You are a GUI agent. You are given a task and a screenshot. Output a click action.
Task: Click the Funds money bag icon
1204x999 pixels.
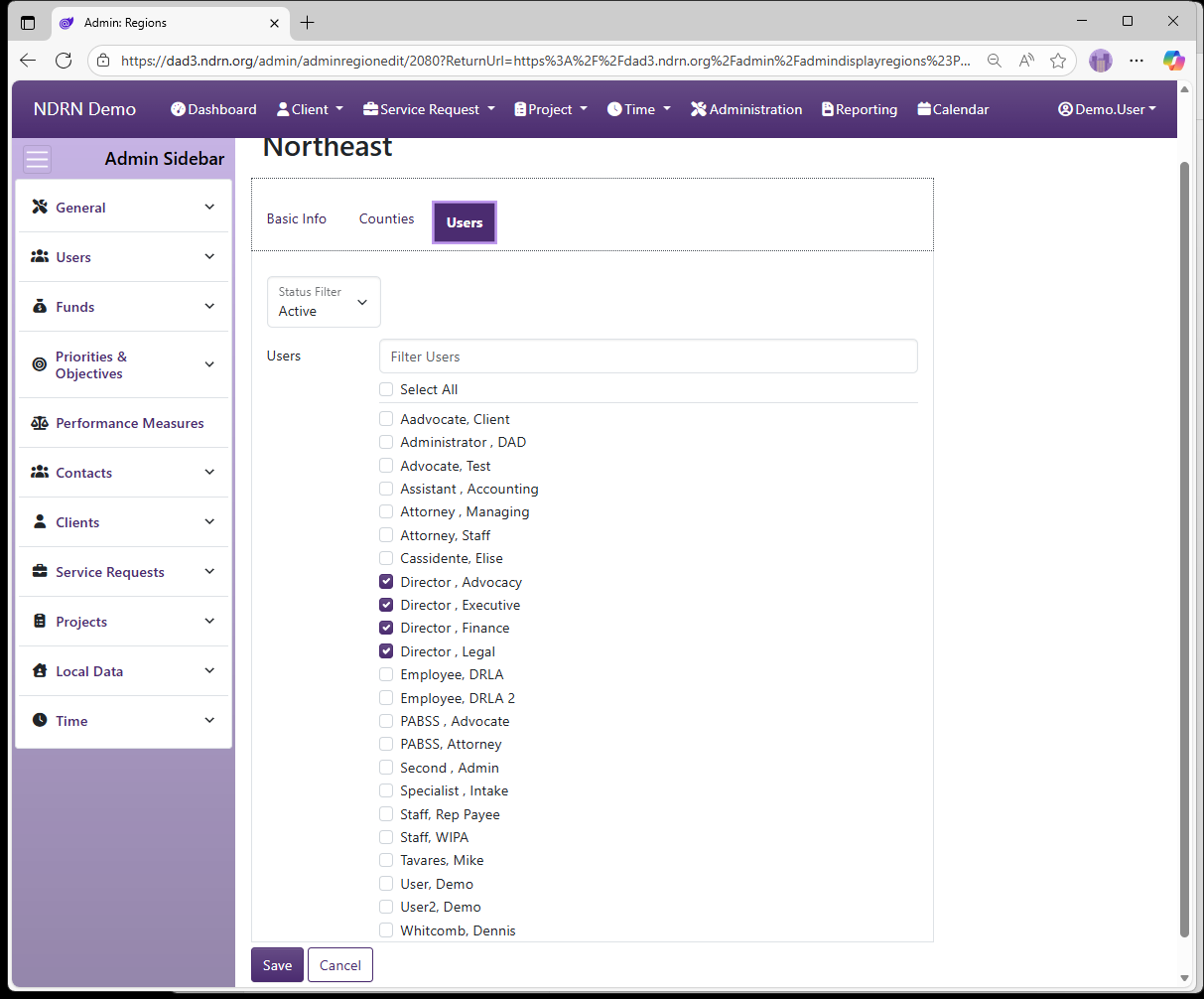coord(40,306)
